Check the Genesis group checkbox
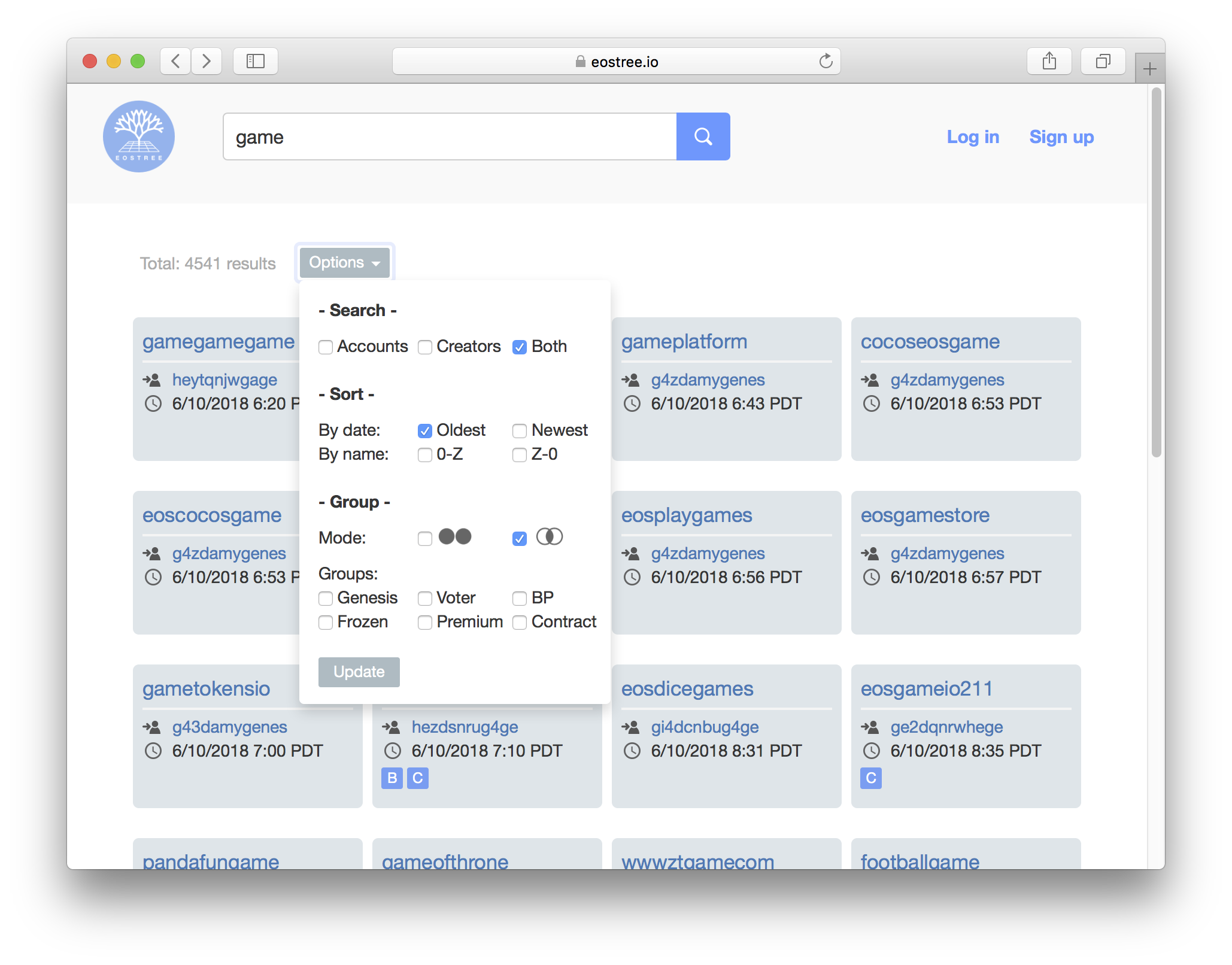Screen dimensions: 1232x965 coord(326,599)
